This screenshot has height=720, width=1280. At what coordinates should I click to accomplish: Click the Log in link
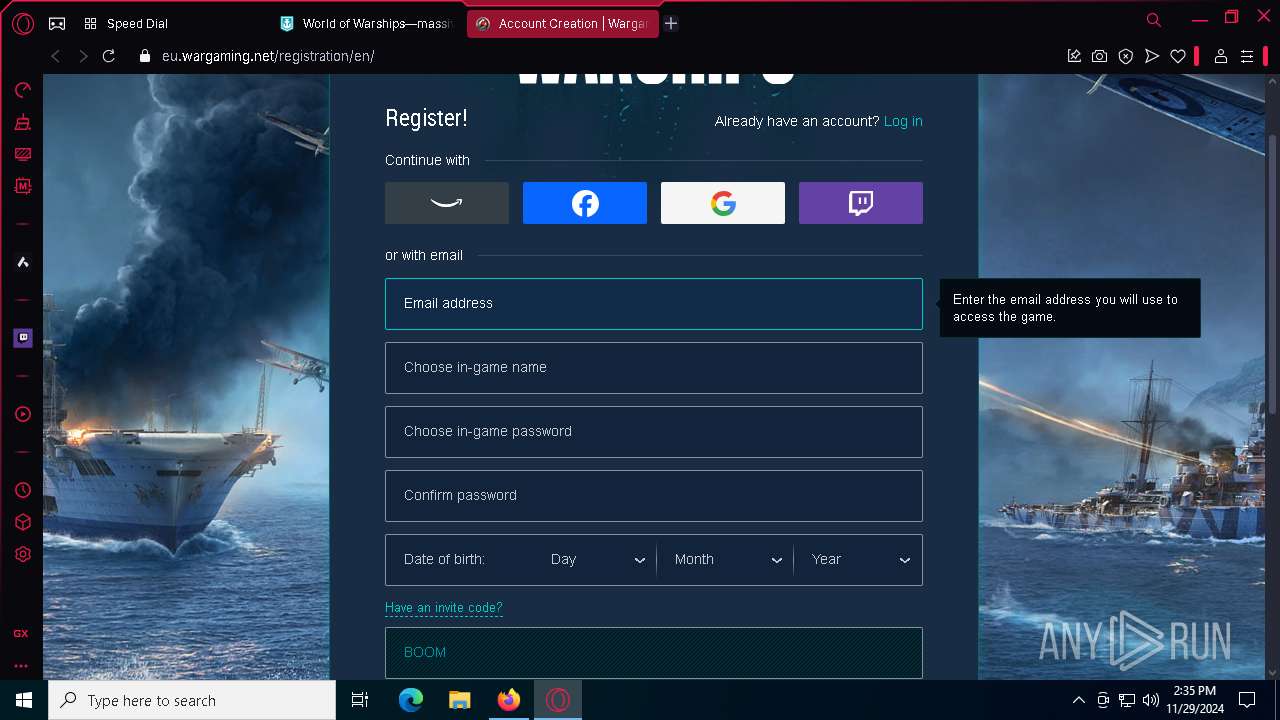[x=903, y=121]
